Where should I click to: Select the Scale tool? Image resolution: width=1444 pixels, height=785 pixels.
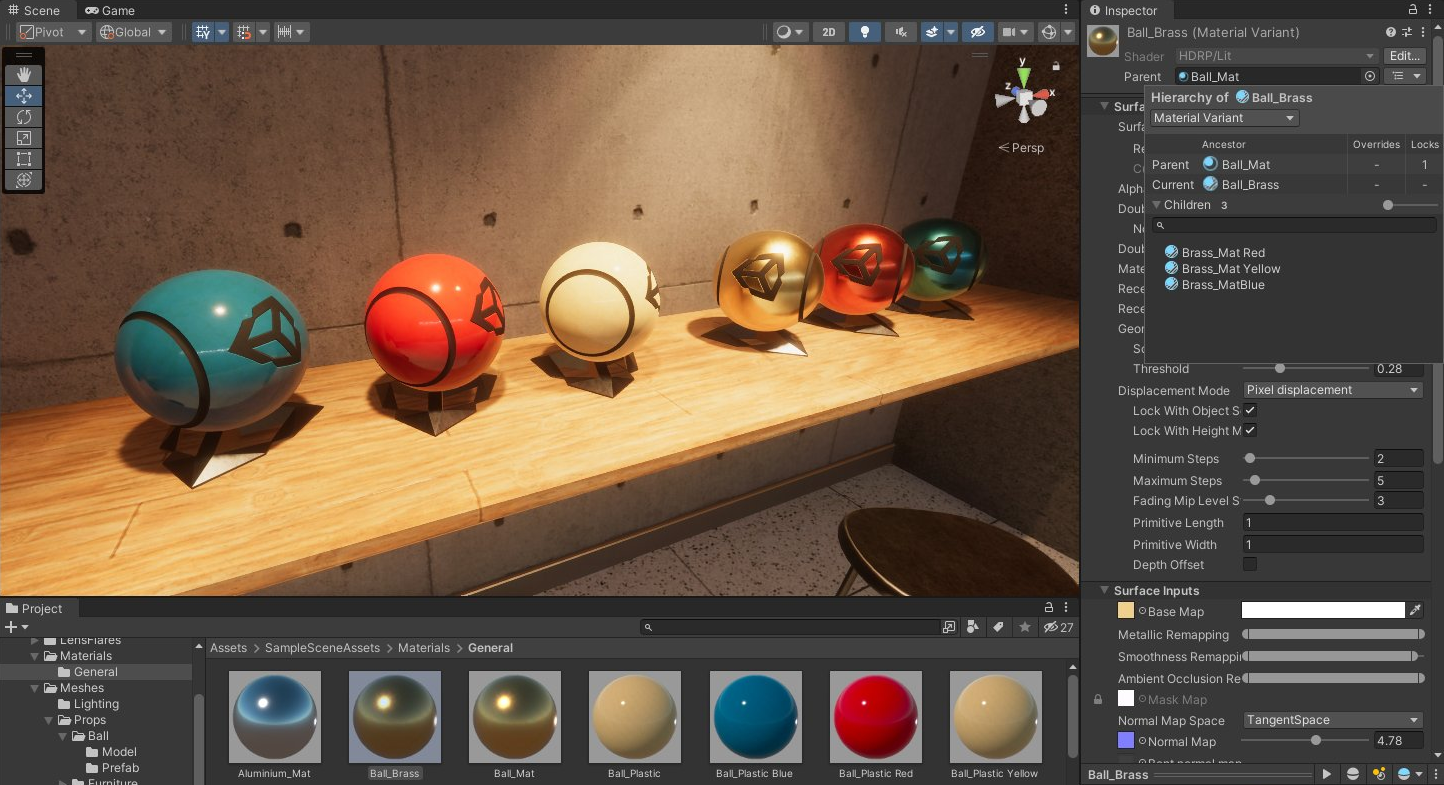coord(24,138)
